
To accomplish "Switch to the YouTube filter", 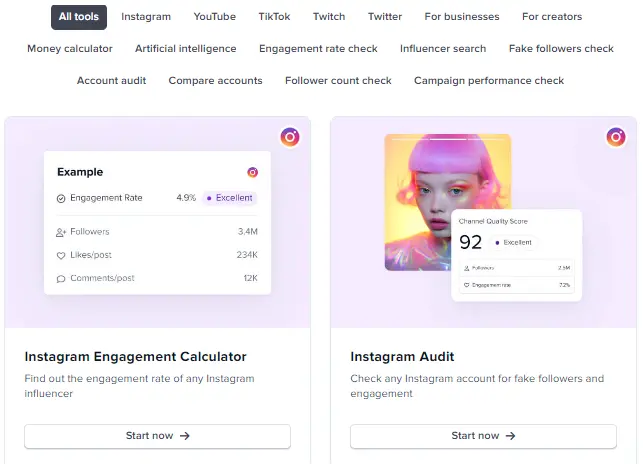I will [x=214, y=17].
